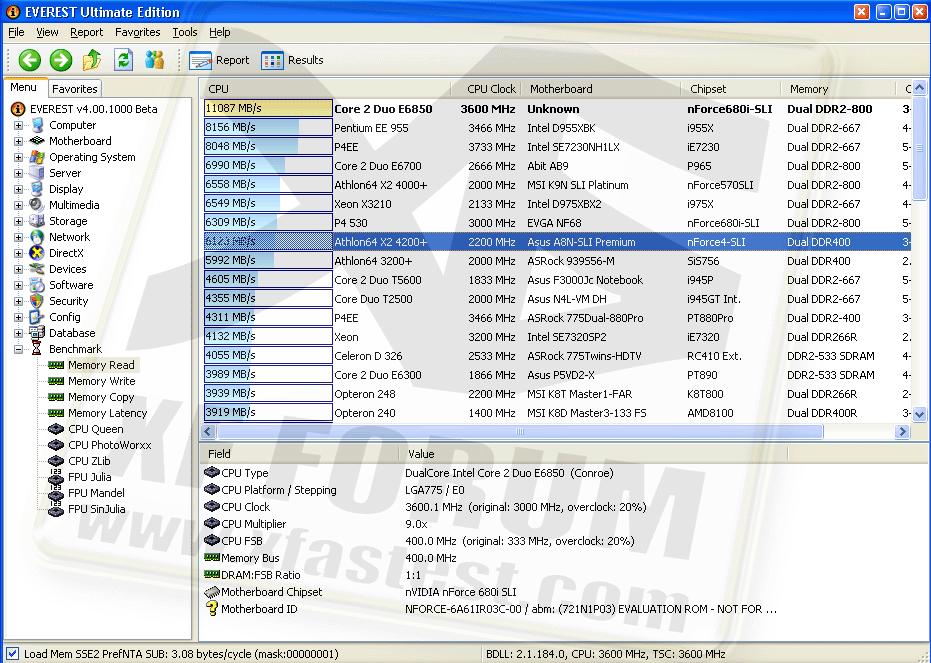Select the Software tree icon

[x=37, y=285]
